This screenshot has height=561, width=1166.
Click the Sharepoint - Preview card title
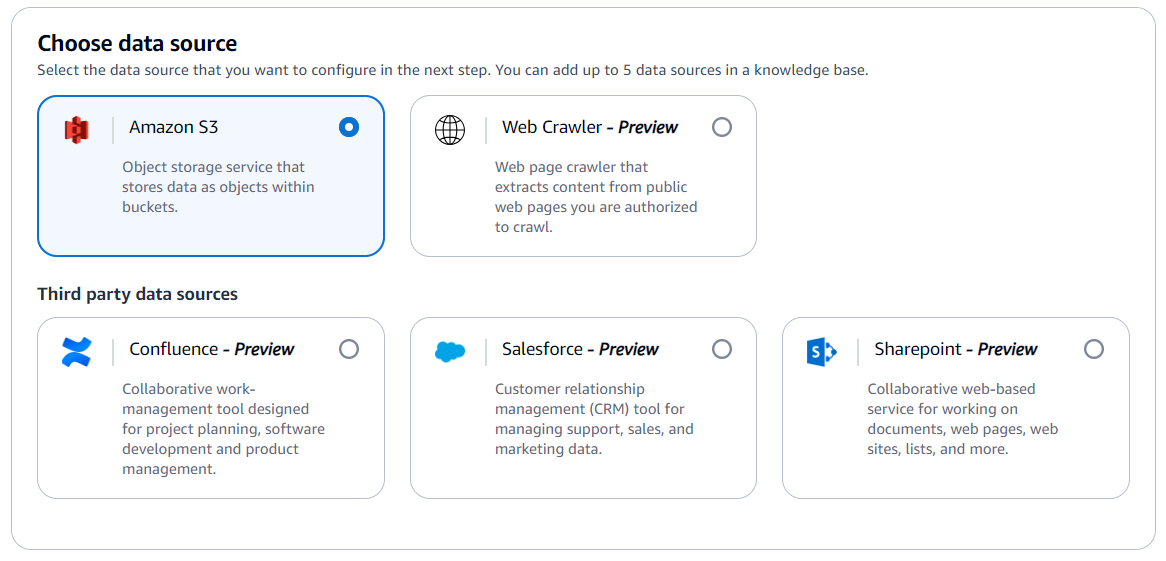pos(956,349)
